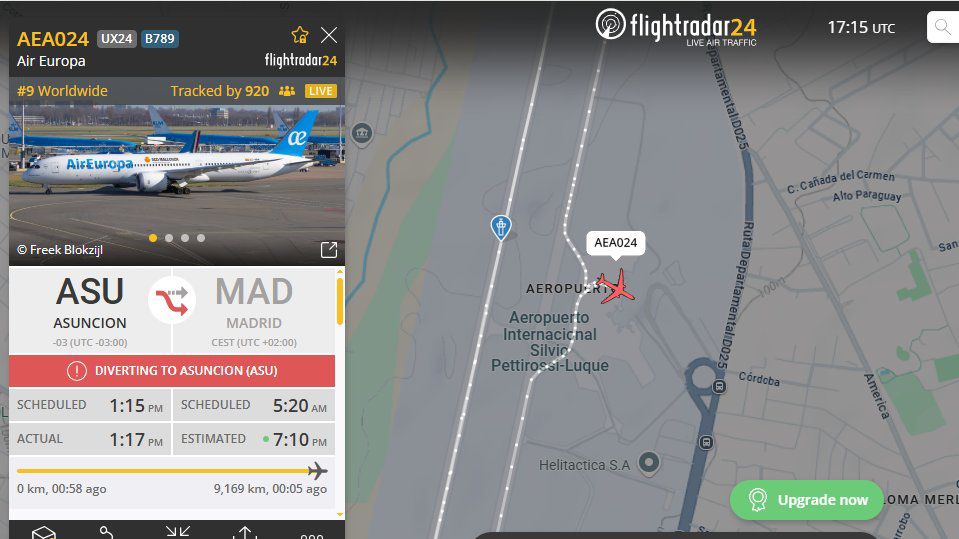Click the search magnifier icon
This screenshot has height=539, width=959.
click(x=942, y=28)
